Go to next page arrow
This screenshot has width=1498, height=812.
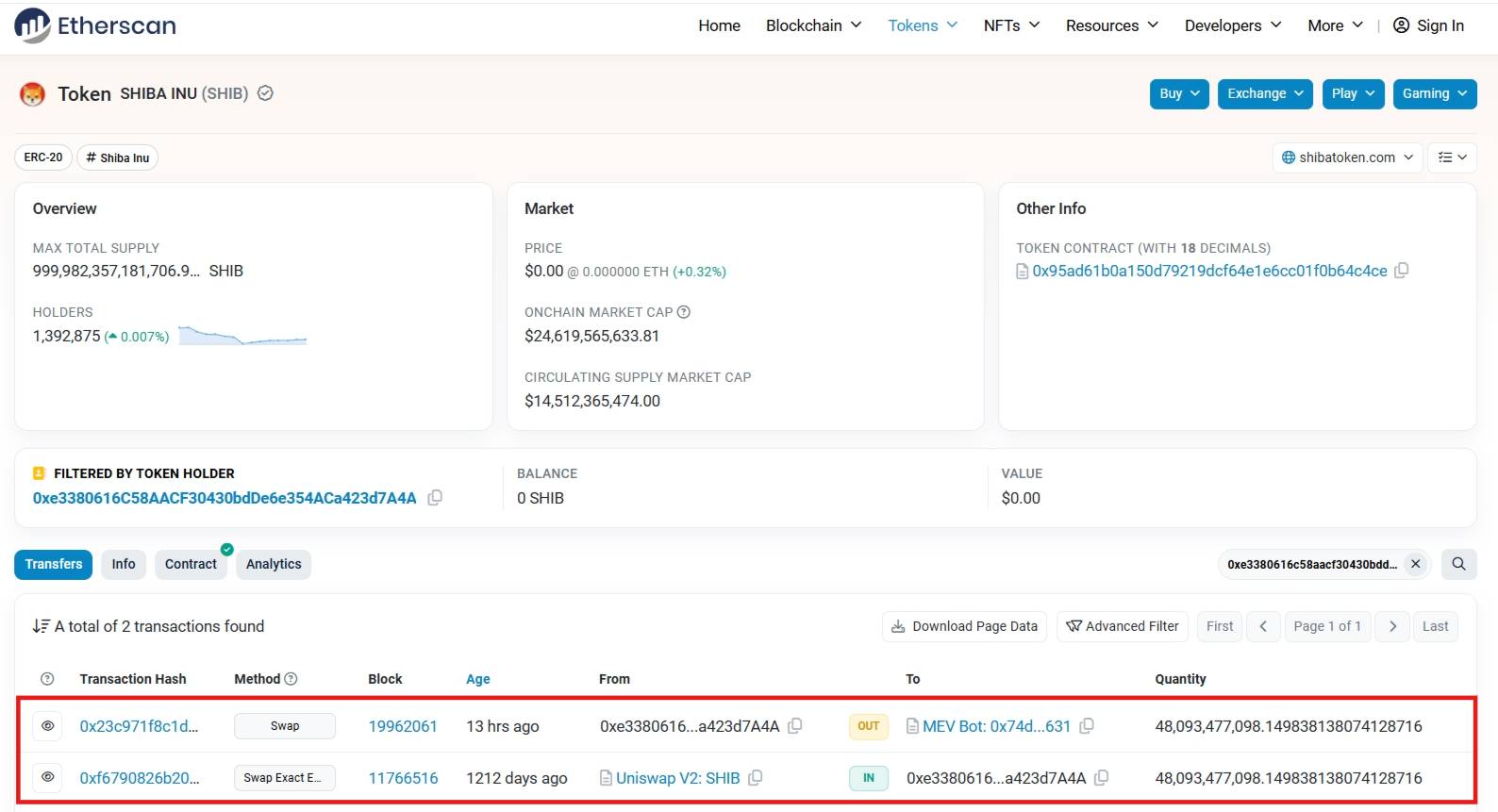coord(1392,626)
